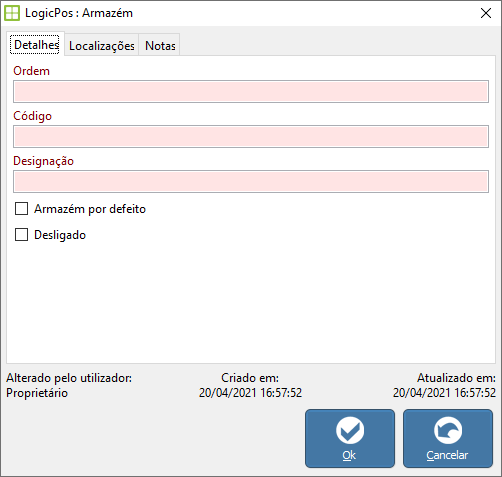Viewport: 502px width, 477px height.
Task: Open the Localizações tab
Action: (102, 45)
